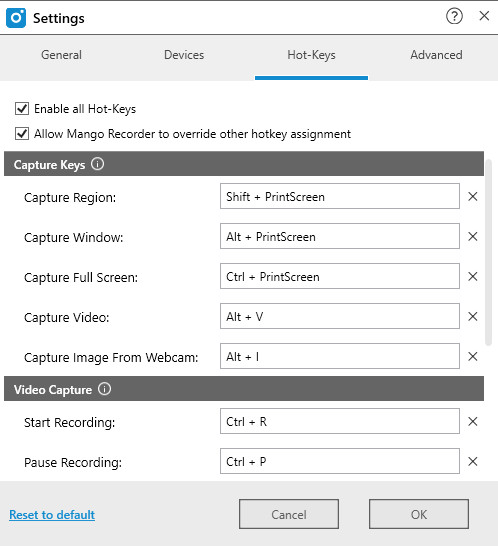Clear the Capture Video hotkey
The image size is (498, 546).
tap(473, 317)
